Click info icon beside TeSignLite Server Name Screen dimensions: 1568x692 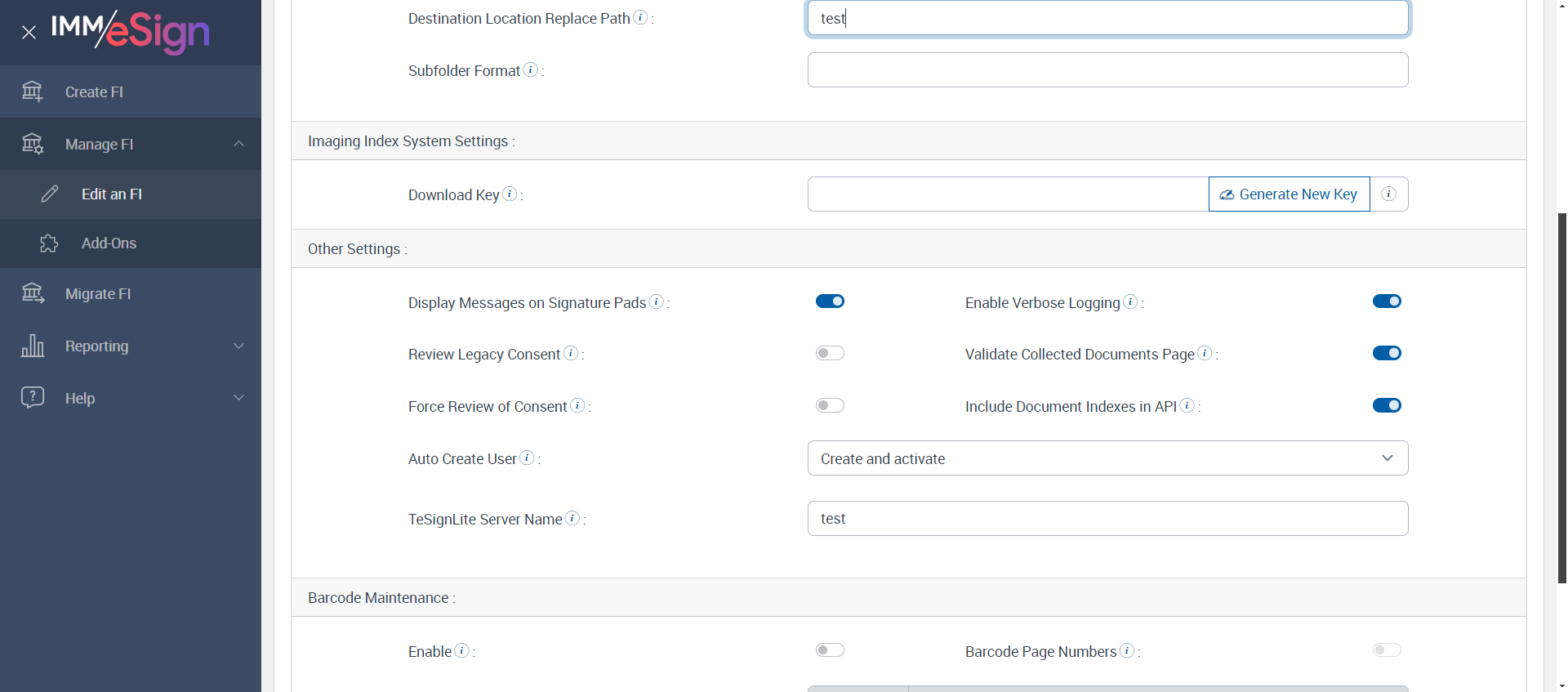point(572,518)
